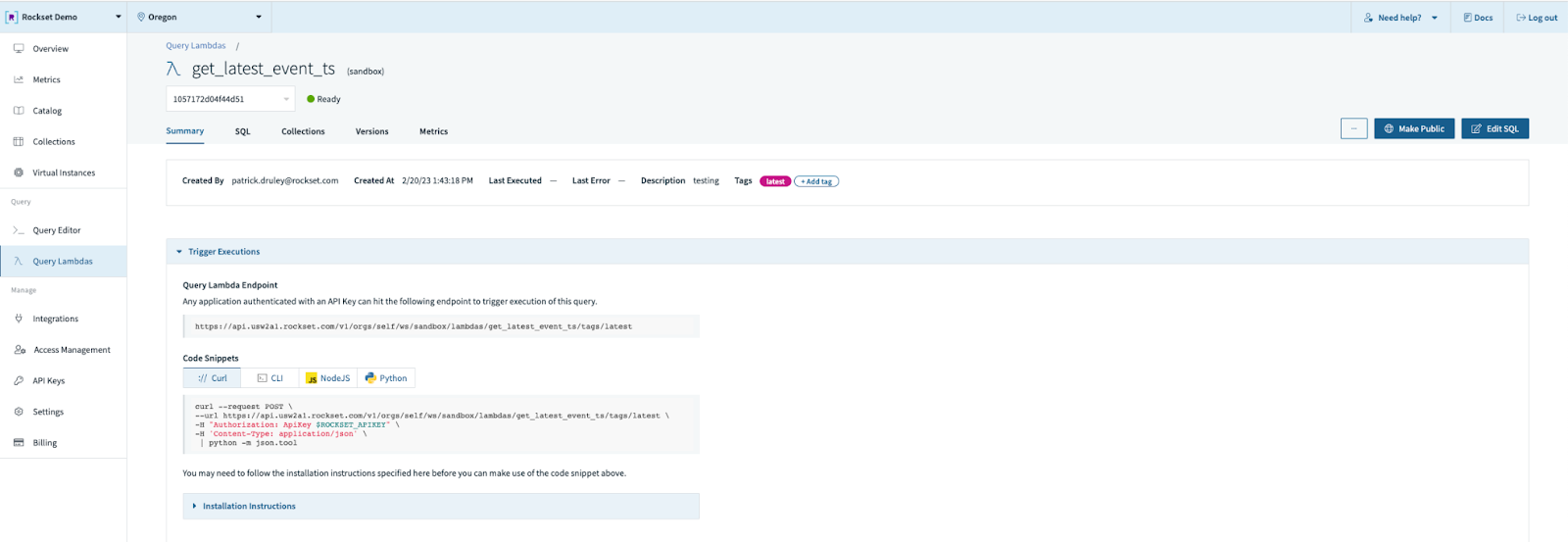This screenshot has width=1568, height=542.
Task: Open the version 1057172d04f44d51 dropdown
Action: (230, 99)
